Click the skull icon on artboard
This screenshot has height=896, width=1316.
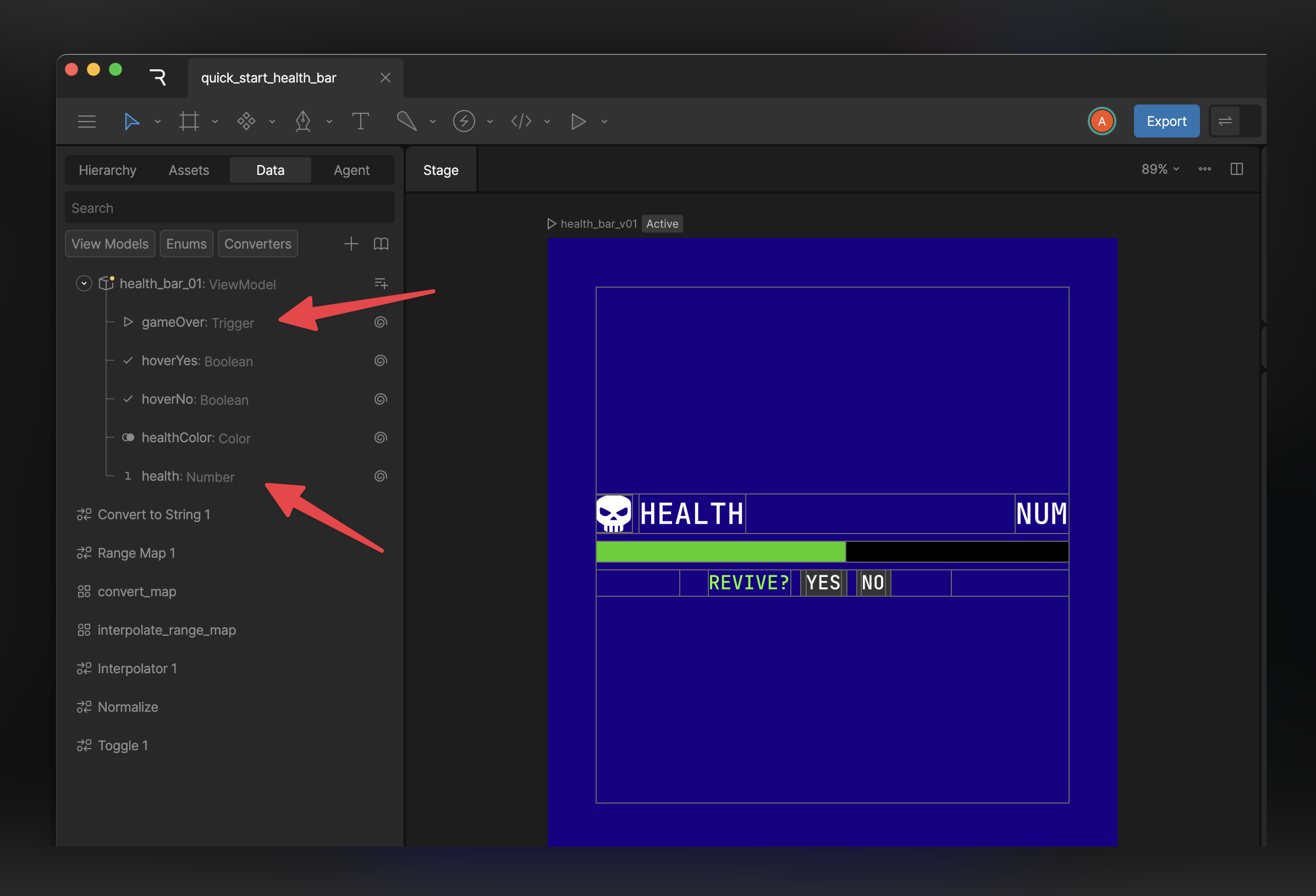[613, 514]
